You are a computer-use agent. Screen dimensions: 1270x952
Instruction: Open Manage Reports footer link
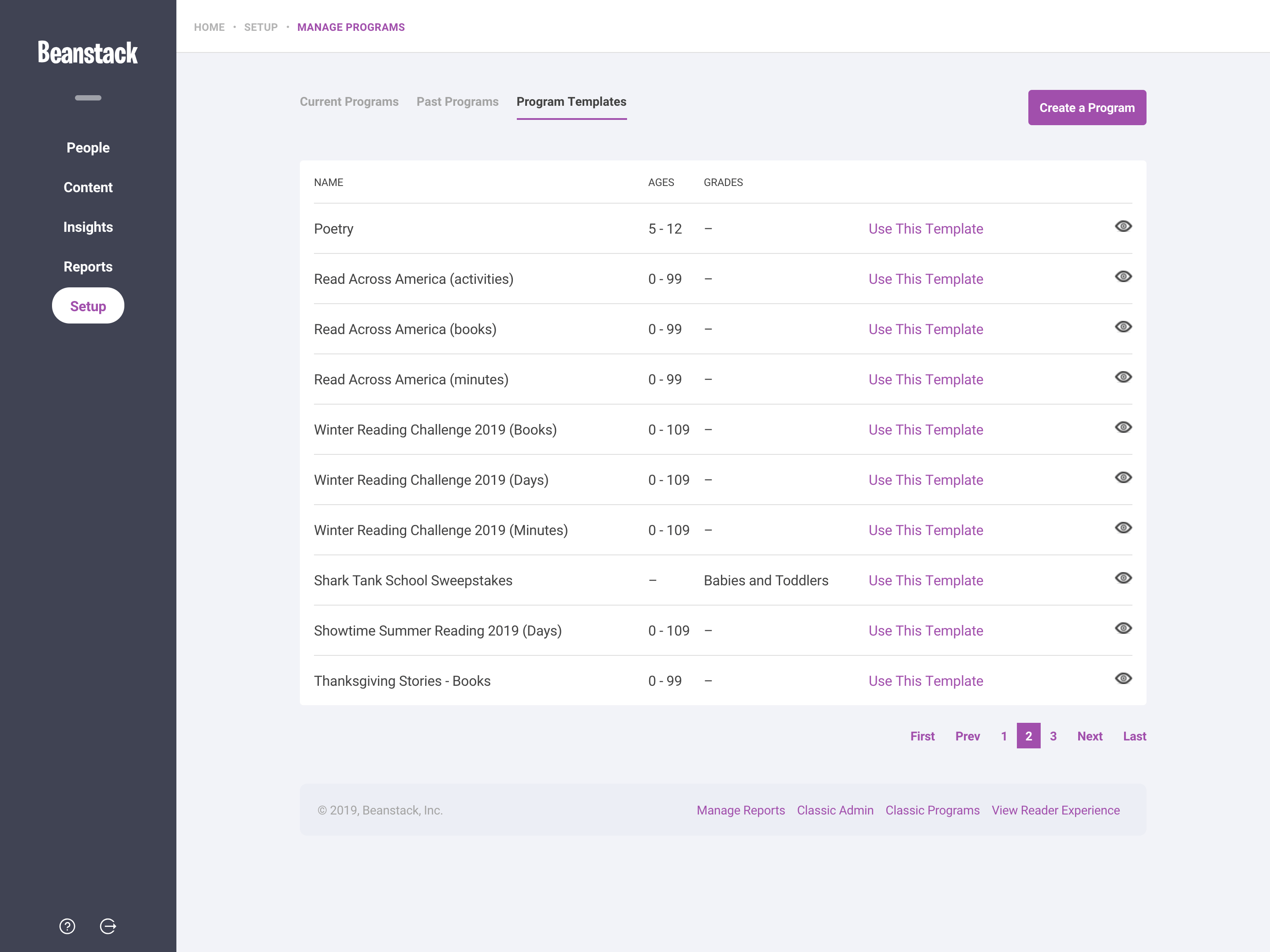(741, 810)
